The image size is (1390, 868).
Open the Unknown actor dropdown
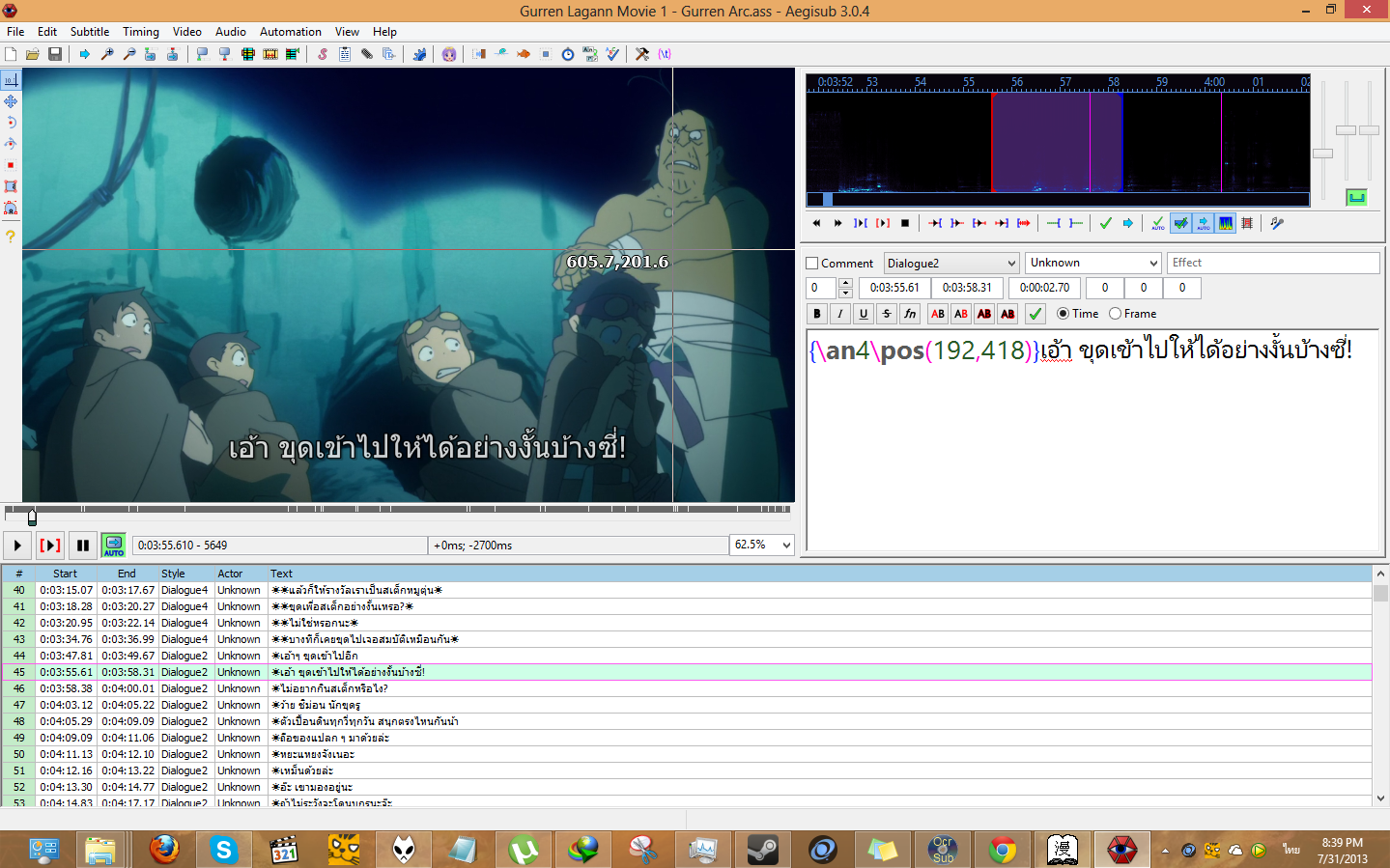(1092, 263)
